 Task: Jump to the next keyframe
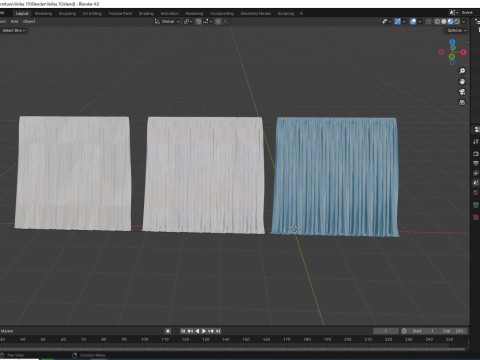tap(211, 331)
